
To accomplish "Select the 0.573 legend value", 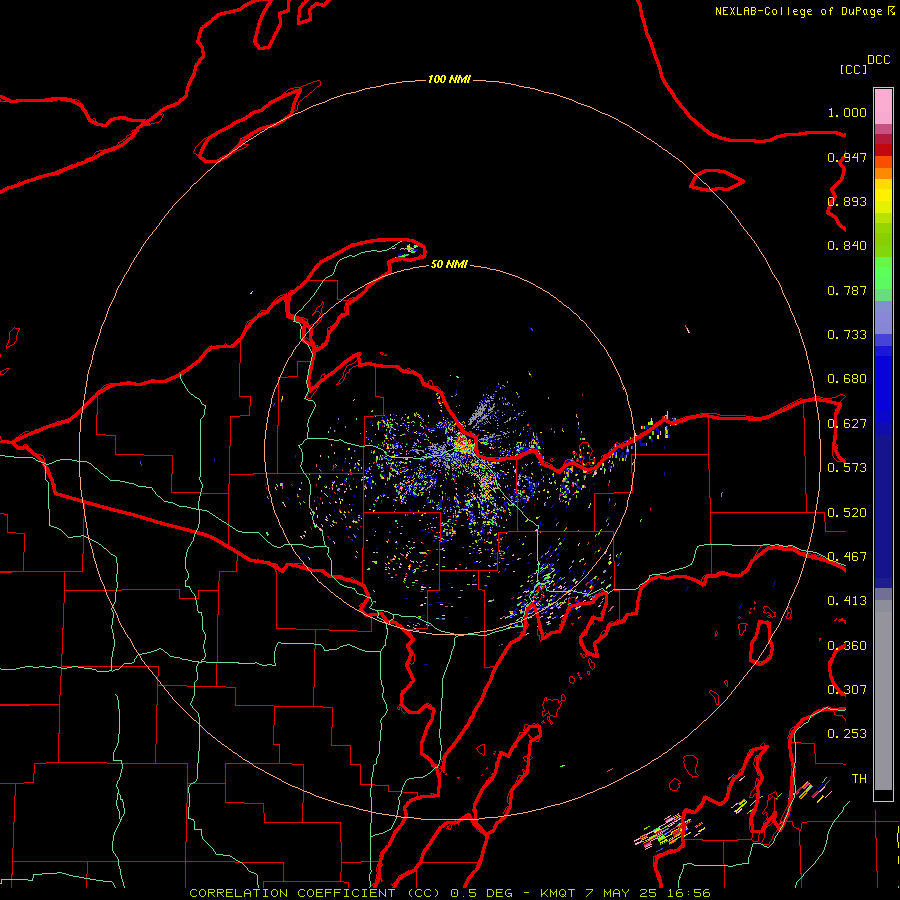I will click(847, 468).
